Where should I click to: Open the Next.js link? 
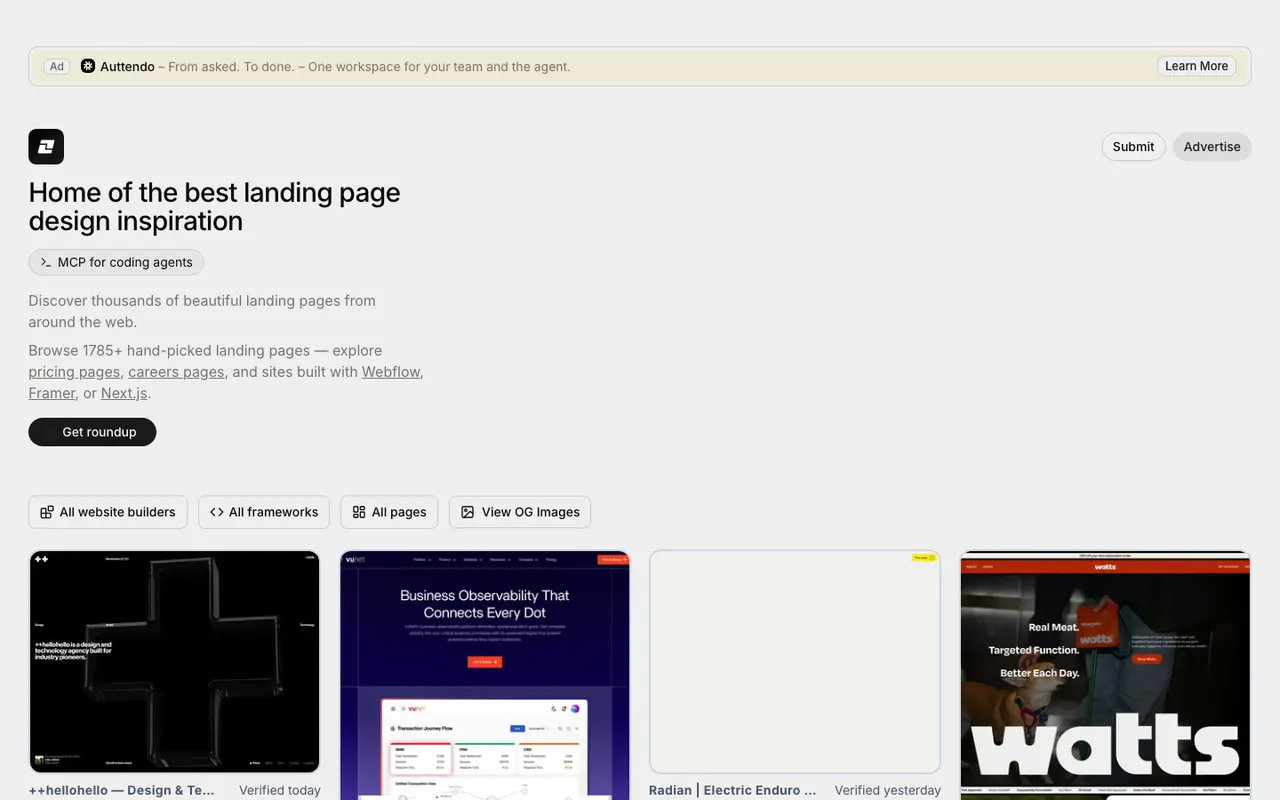point(124,393)
